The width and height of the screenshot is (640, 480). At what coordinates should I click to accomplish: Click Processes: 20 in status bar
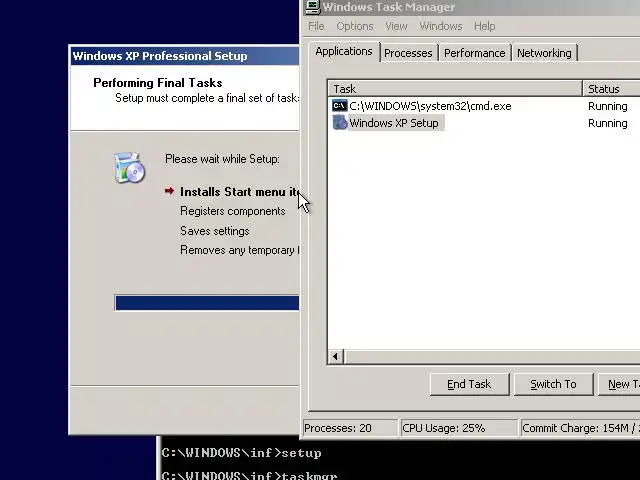(350, 428)
